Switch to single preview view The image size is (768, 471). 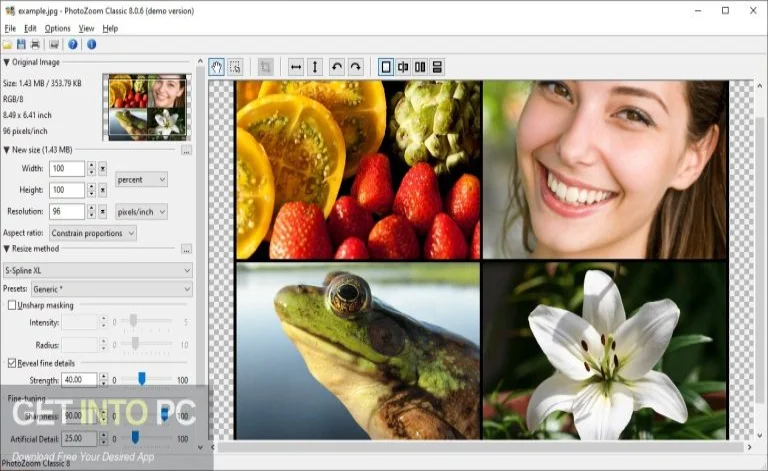pos(386,67)
